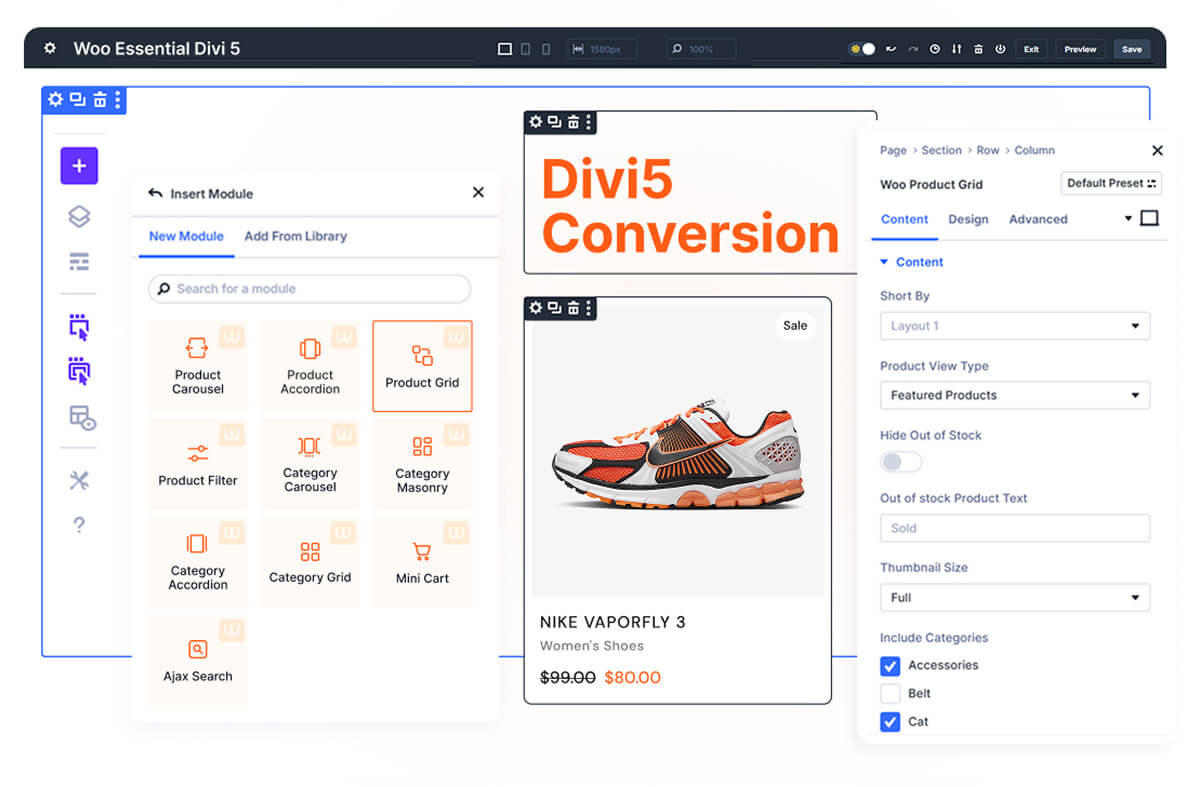Open the layers icon in left sidebar
Image resolution: width=1201 pixels, height=787 pixels.
(x=79, y=216)
